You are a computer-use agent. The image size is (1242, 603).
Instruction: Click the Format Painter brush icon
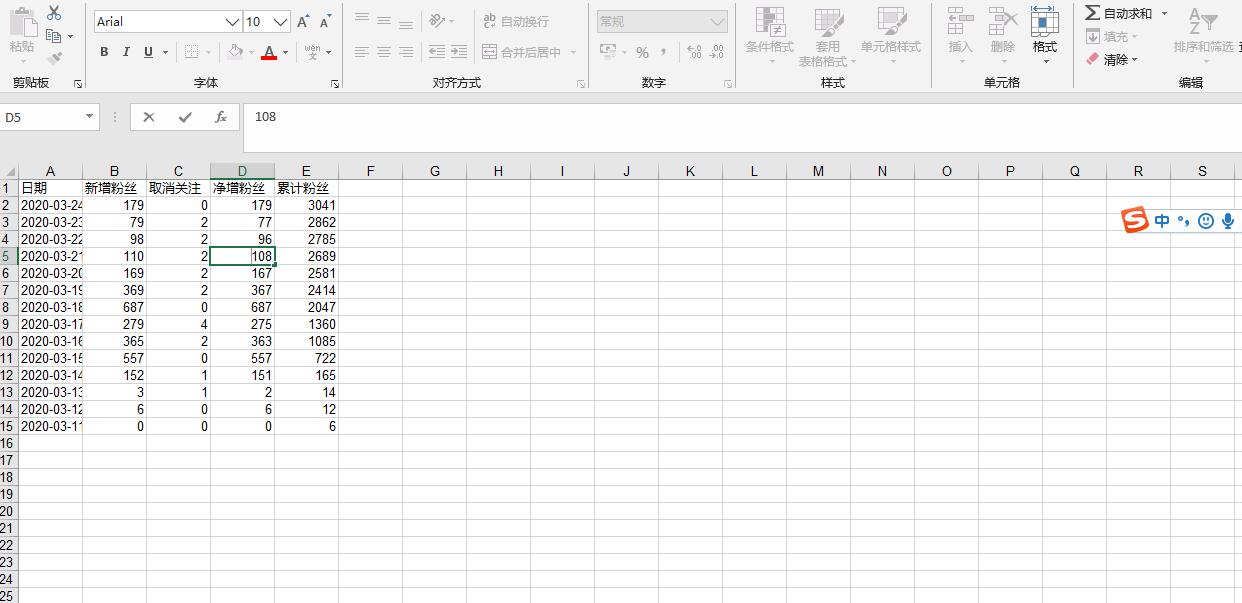54,59
